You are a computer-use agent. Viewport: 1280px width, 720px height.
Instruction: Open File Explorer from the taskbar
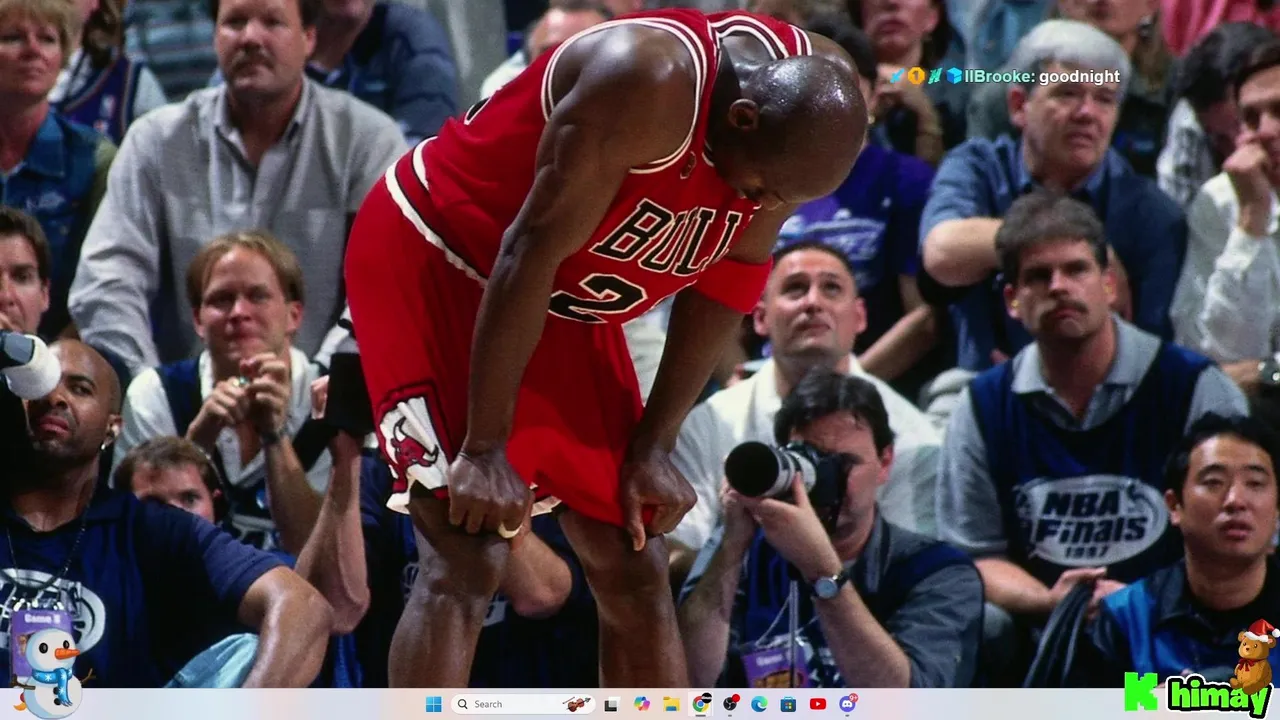[x=671, y=704]
